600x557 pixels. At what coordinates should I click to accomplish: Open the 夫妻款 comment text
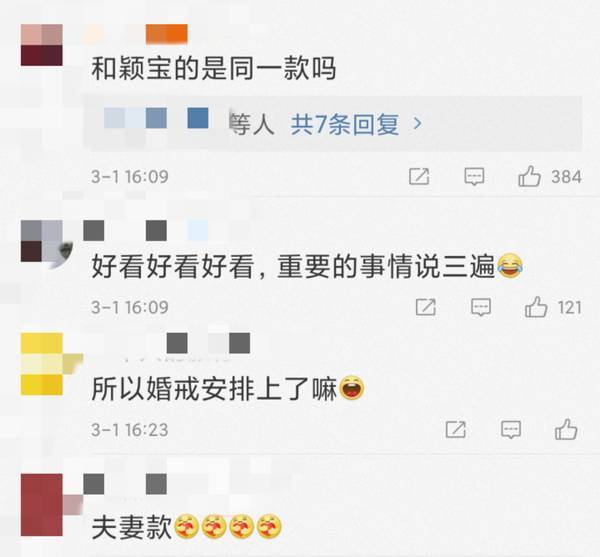pyautogui.click(x=131, y=528)
